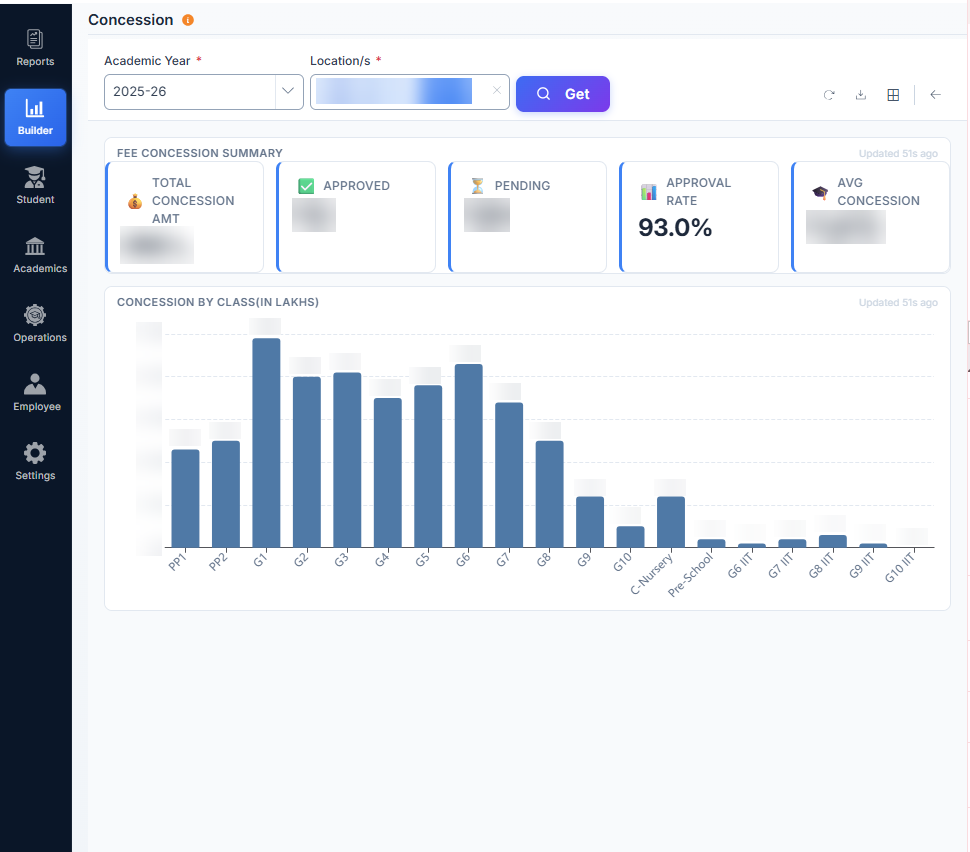Open Settings from the sidebar
Screen dimensions: 970x852
35,462
